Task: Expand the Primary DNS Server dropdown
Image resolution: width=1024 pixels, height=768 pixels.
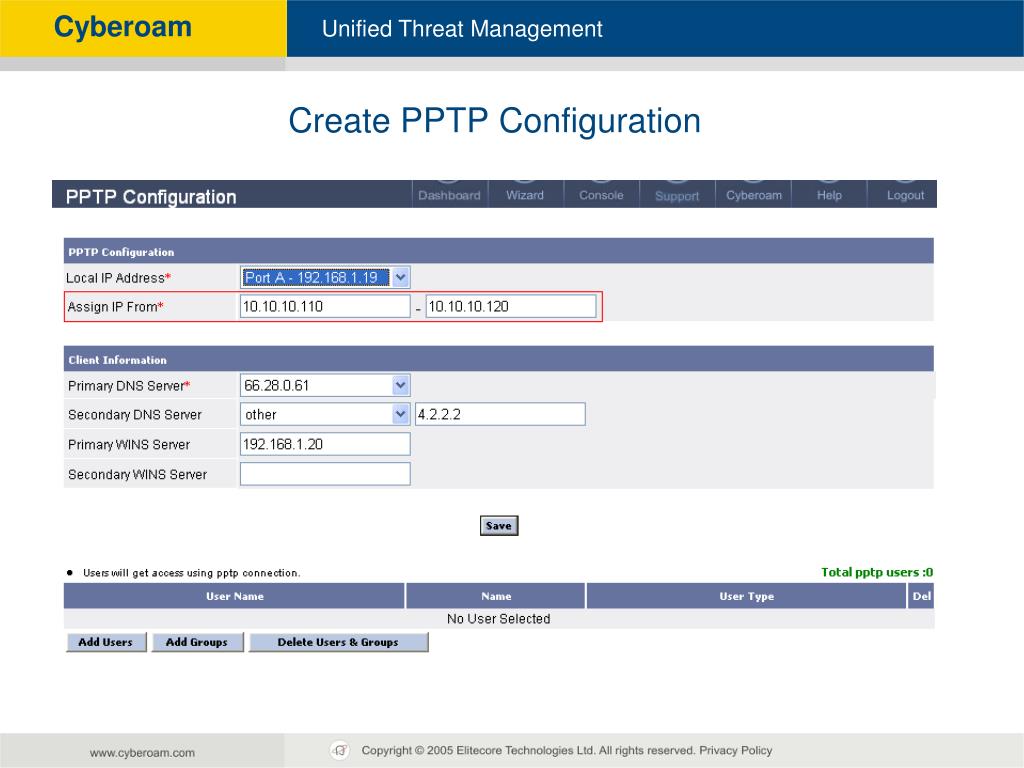Action: click(400, 385)
